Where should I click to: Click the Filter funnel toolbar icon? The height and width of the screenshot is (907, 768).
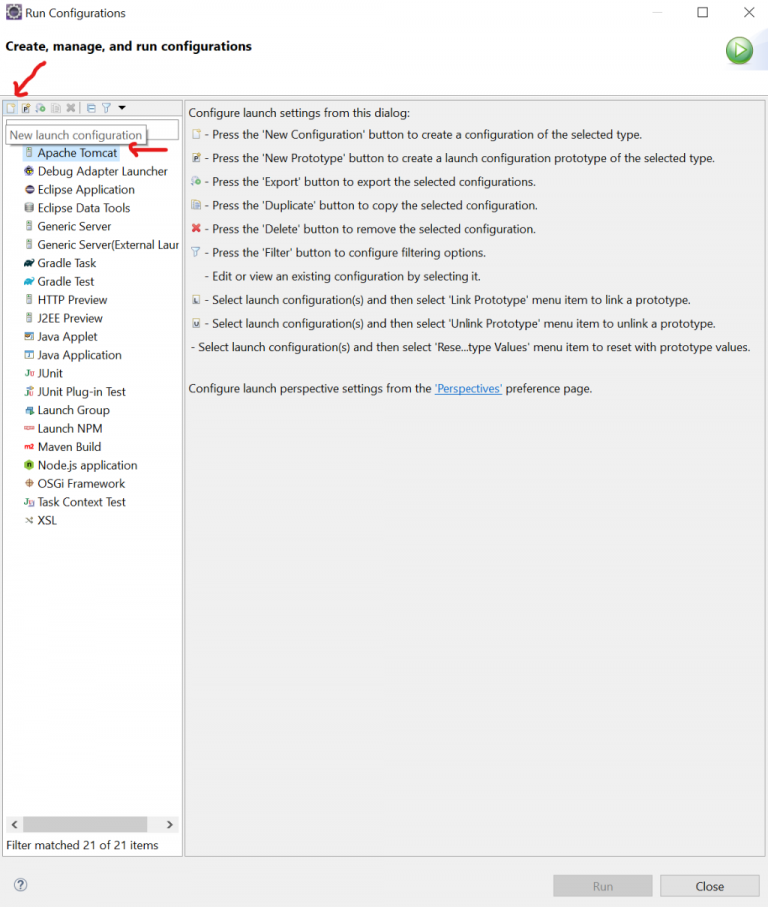tap(106, 108)
